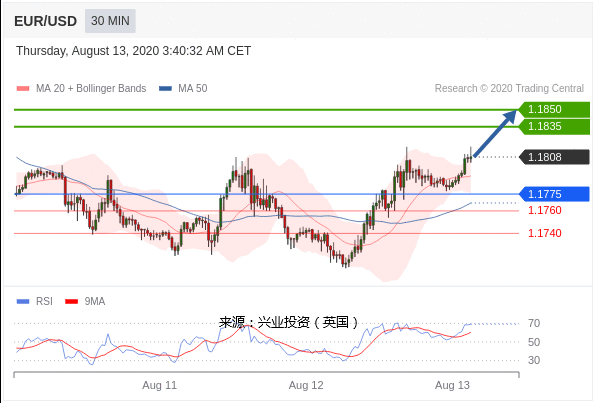
Task: Click the RSI 70 level label
Action: click(534, 323)
